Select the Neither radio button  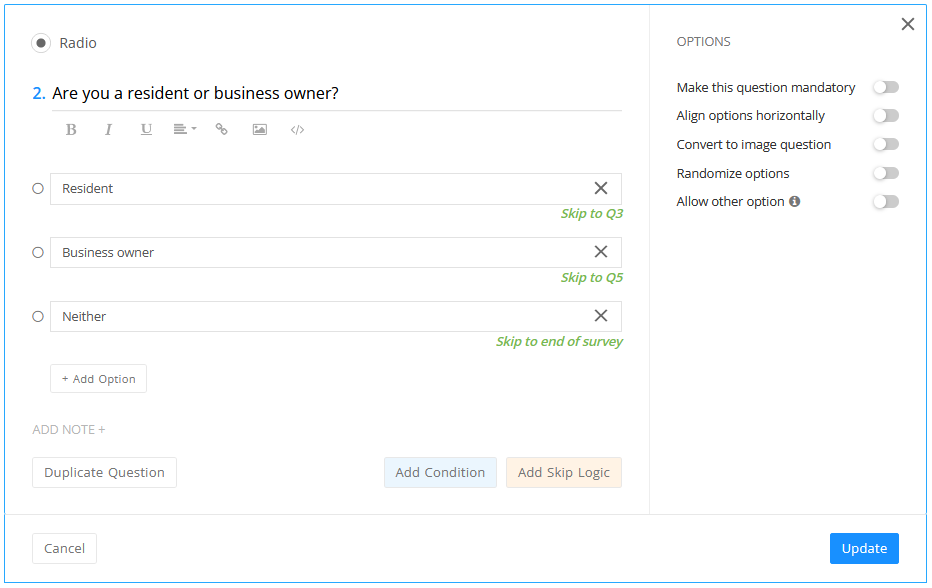coord(38,316)
